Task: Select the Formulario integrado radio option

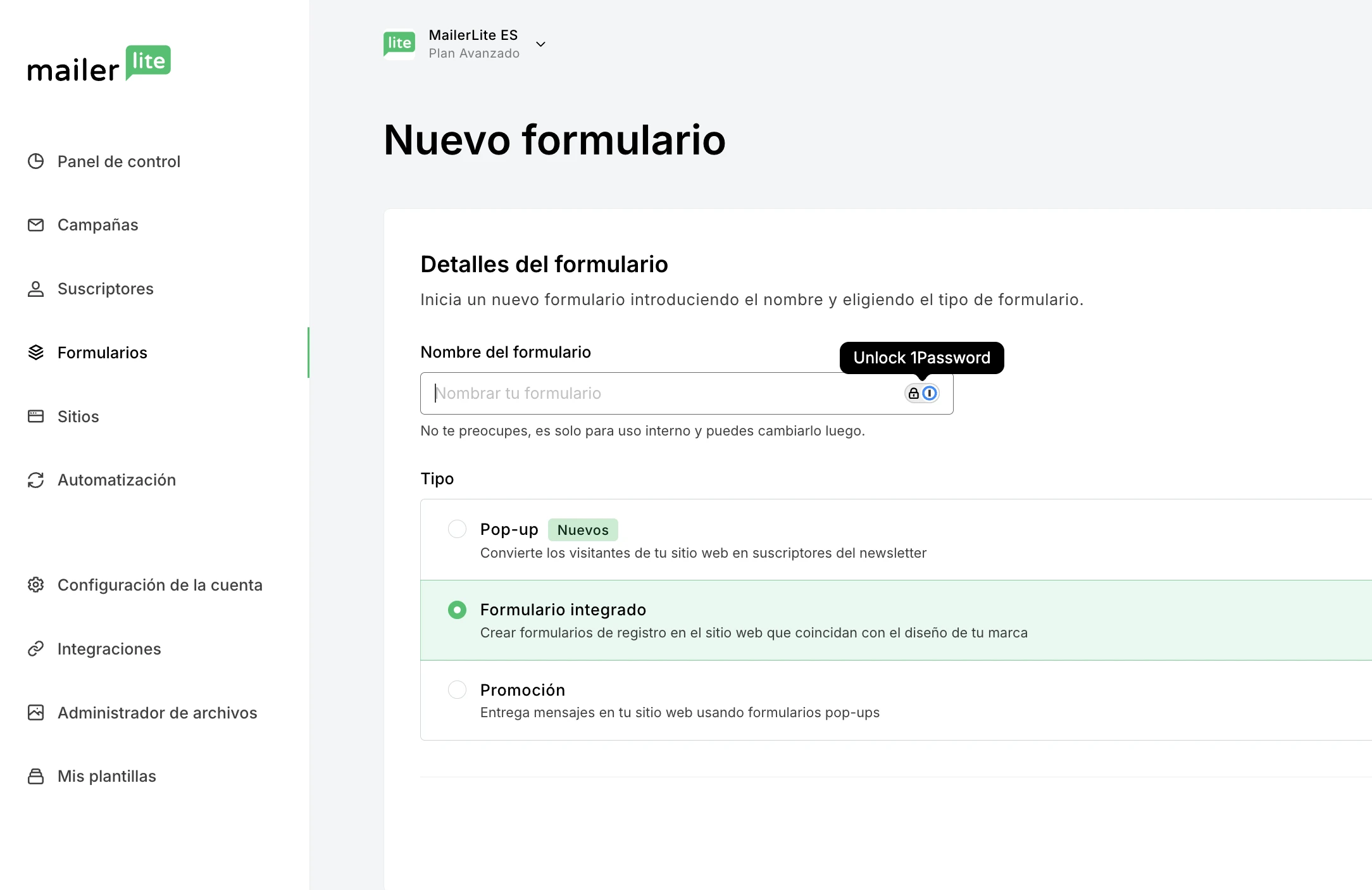Action: (x=457, y=610)
